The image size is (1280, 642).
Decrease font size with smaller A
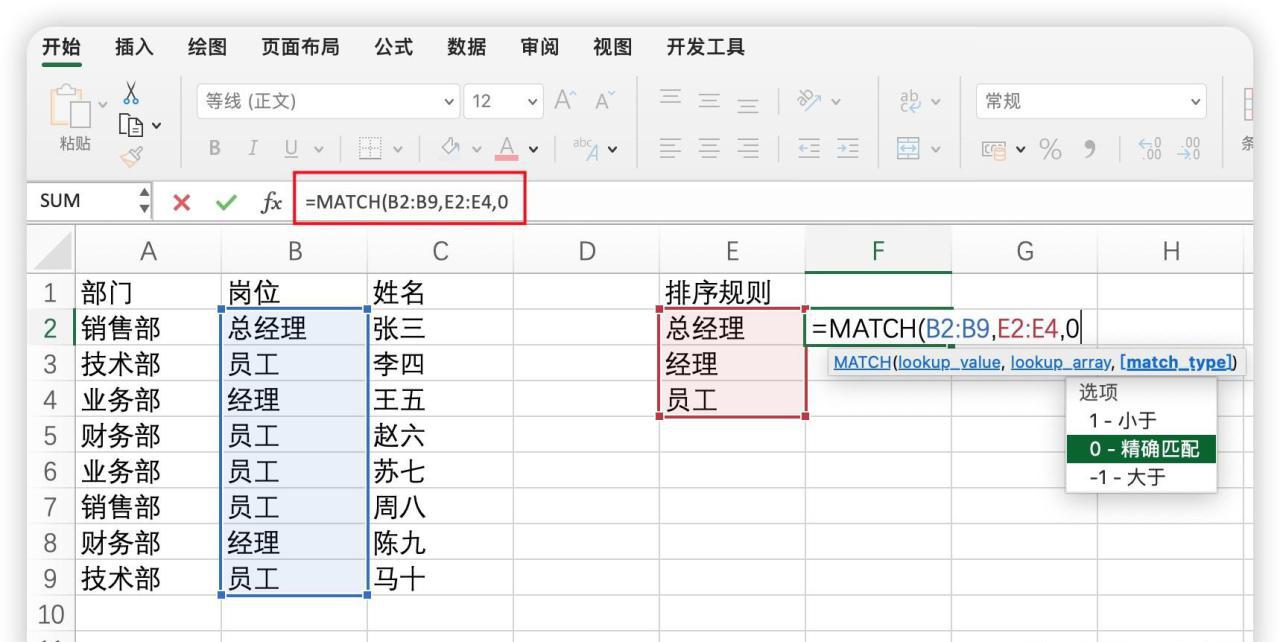(x=604, y=102)
